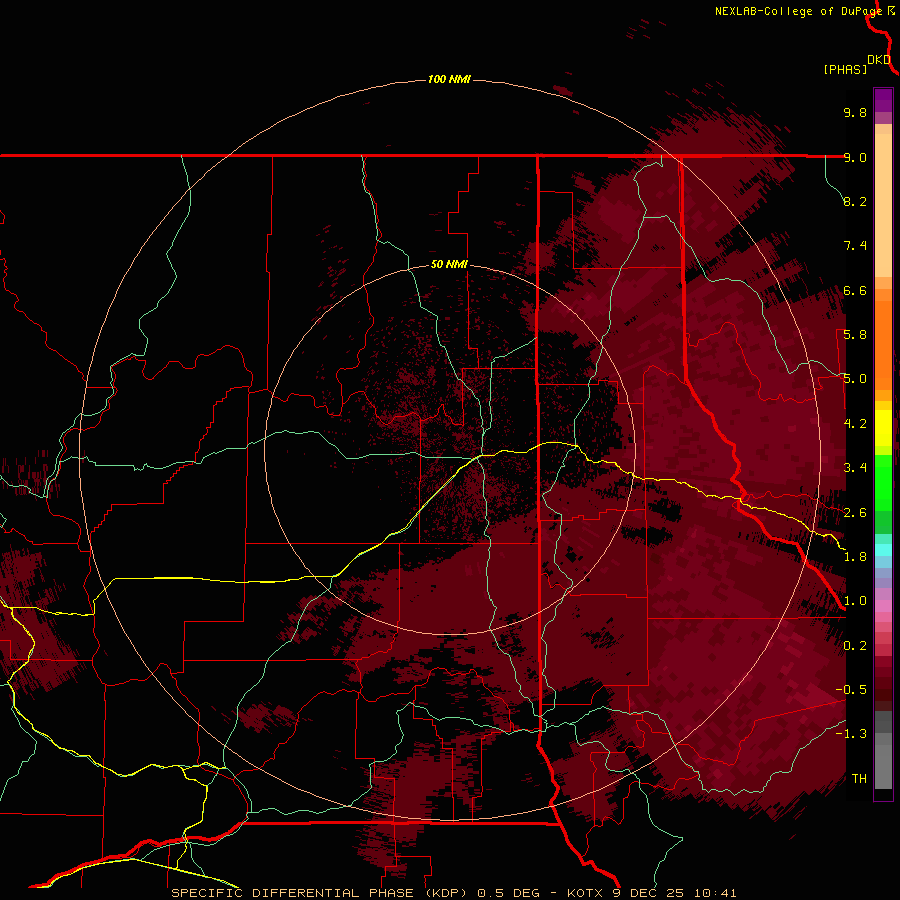Click the 1.8 value on the color scale

click(x=855, y=557)
